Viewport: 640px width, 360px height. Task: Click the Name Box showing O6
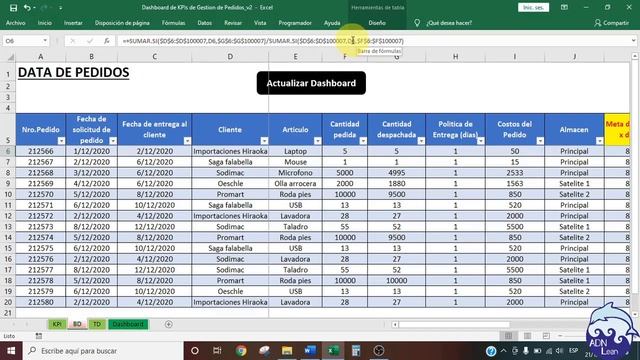point(22,41)
